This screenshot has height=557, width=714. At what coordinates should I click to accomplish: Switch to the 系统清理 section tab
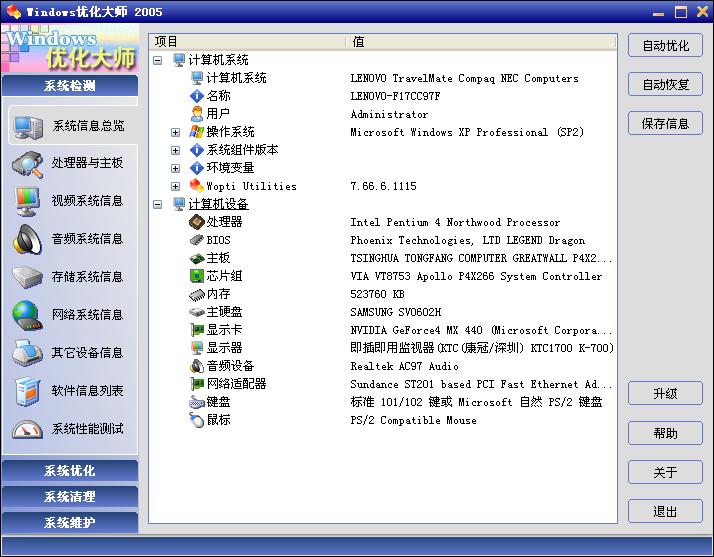[x=70, y=496]
